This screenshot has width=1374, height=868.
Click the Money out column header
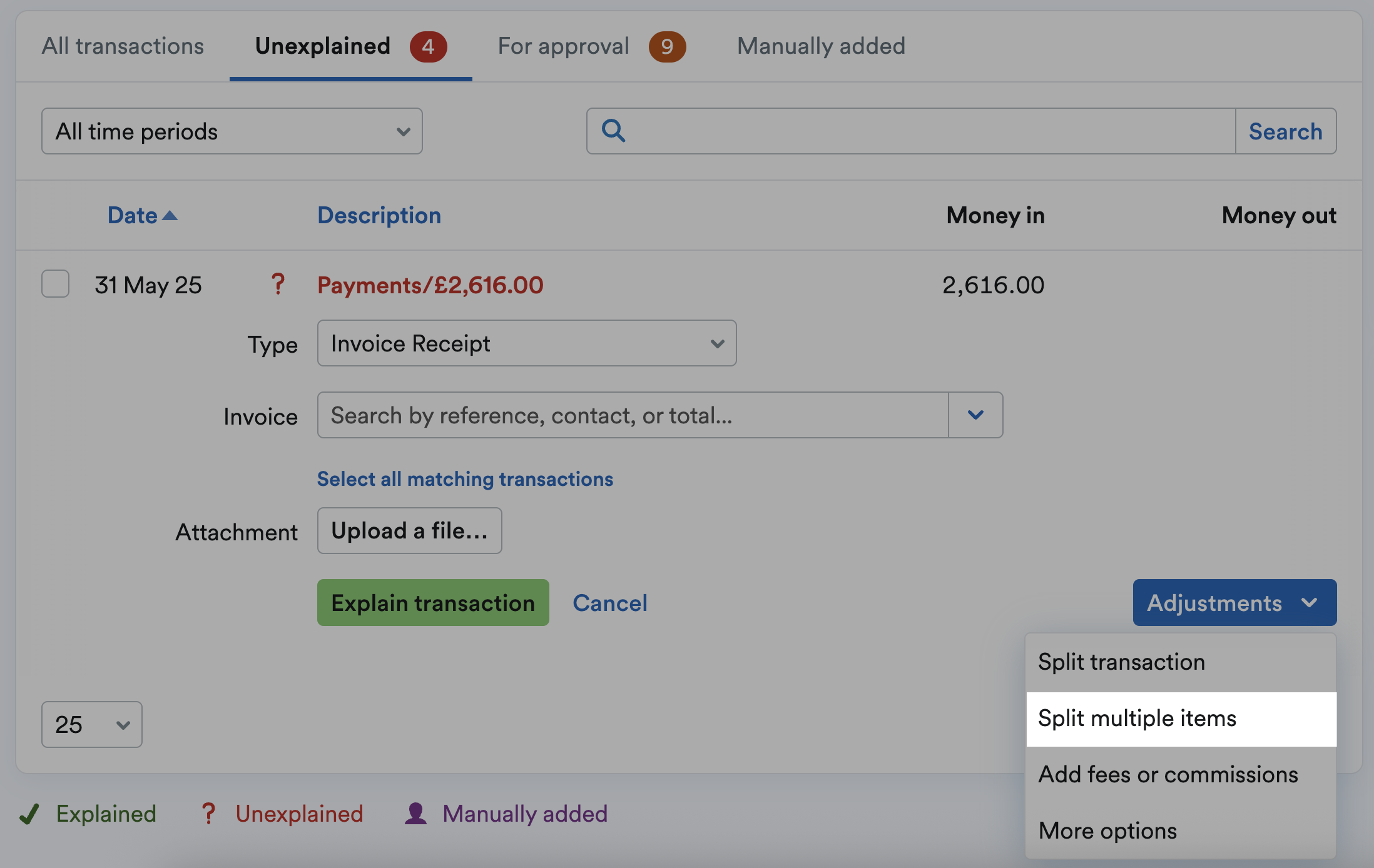point(1279,216)
